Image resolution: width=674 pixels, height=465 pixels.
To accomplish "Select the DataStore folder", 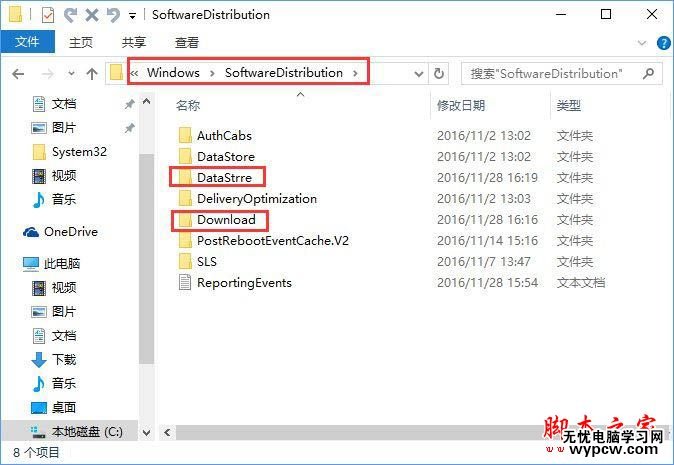I will [x=226, y=156].
